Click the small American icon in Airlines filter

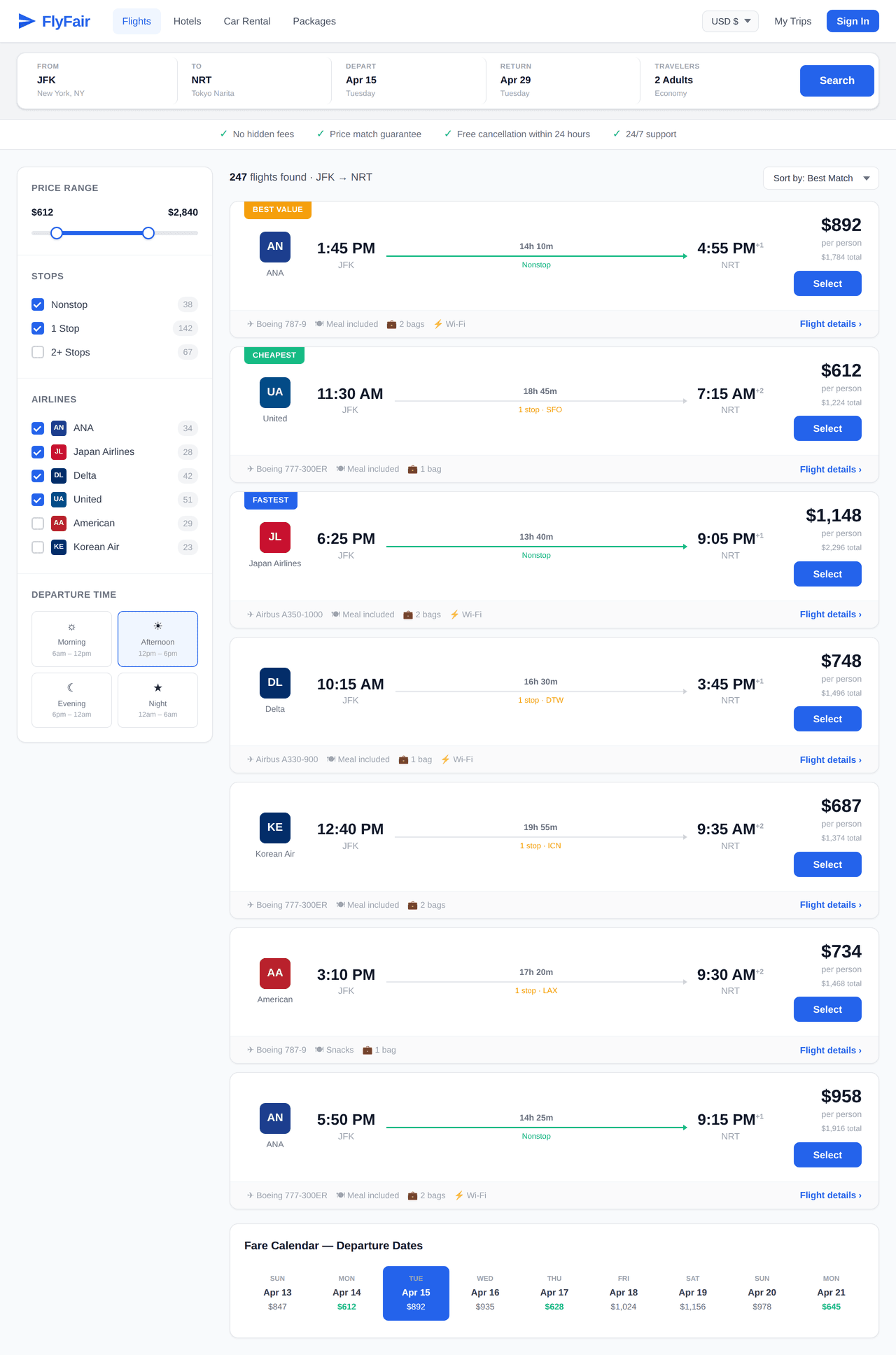(59, 523)
